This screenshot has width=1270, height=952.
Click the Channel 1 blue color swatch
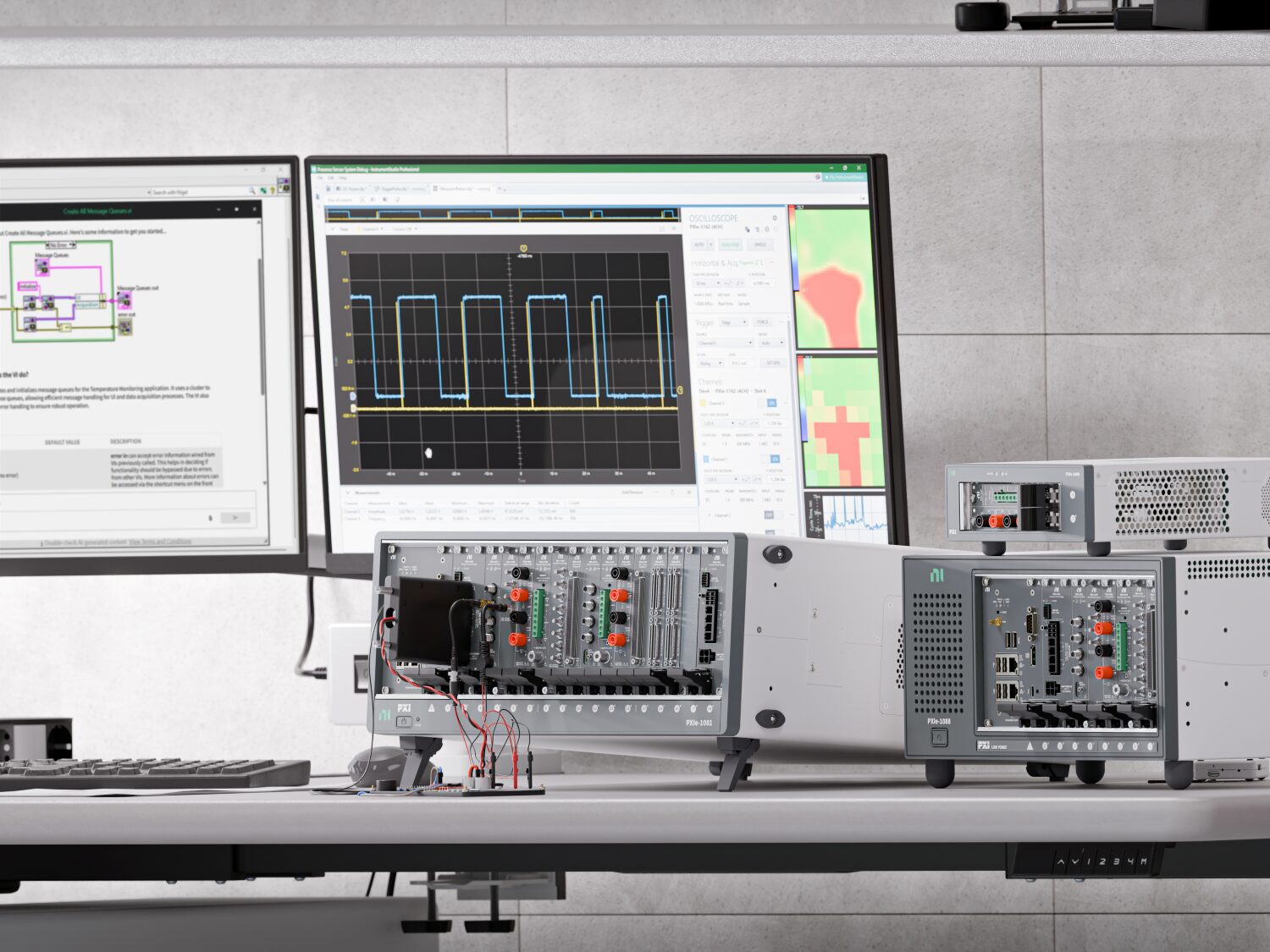(706, 459)
